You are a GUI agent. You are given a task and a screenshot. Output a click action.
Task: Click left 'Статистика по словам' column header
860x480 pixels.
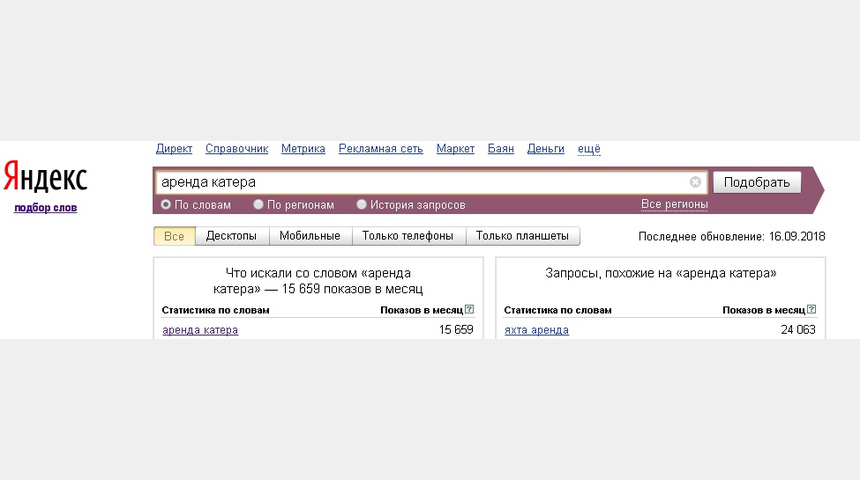pos(216,310)
